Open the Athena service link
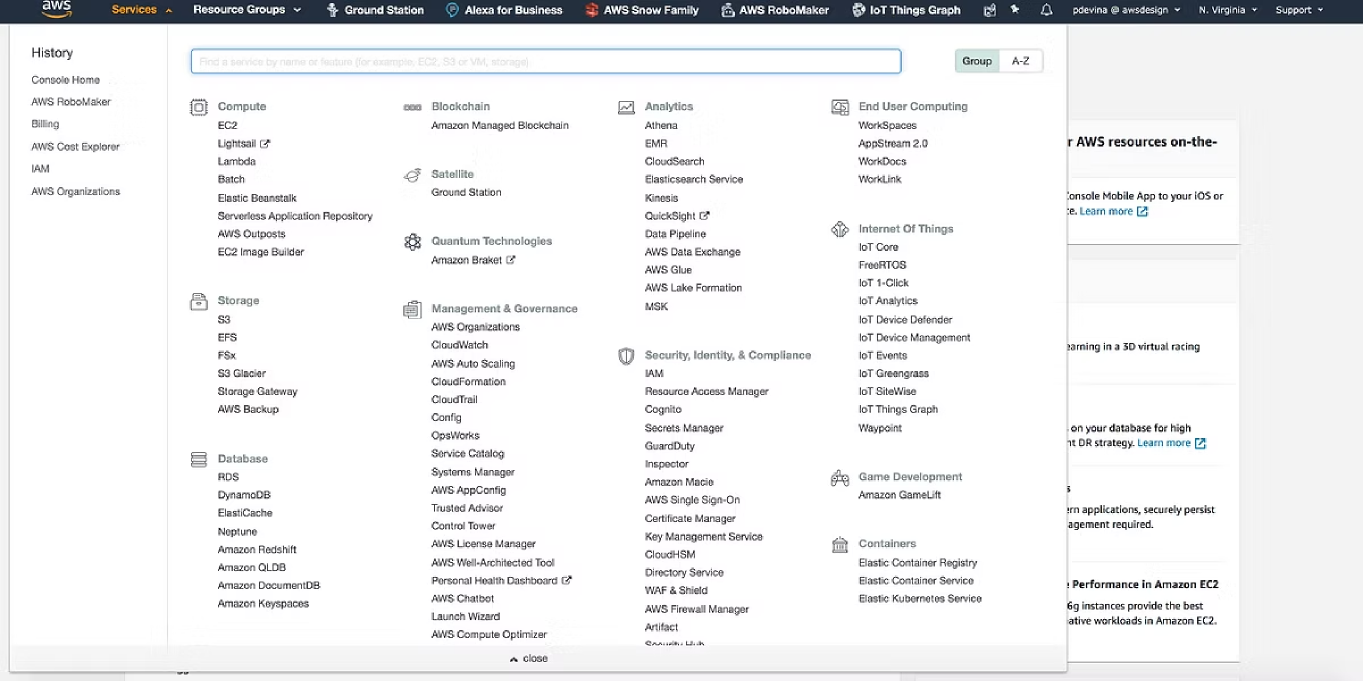The height and width of the screenshot is (681, 1363). pos(661,126)
